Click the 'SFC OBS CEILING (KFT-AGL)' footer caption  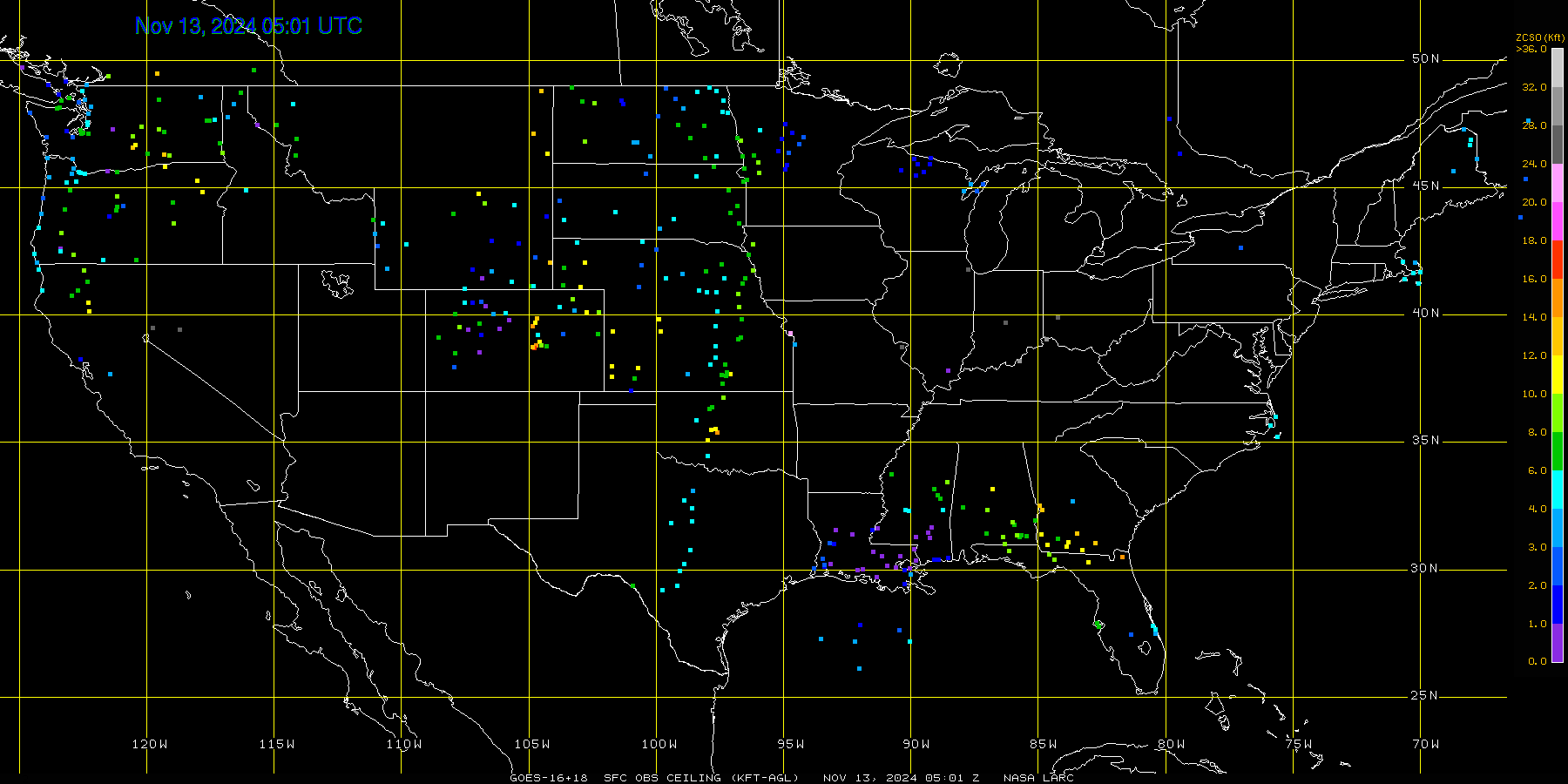pyautogui.click(x=701, y=778)
